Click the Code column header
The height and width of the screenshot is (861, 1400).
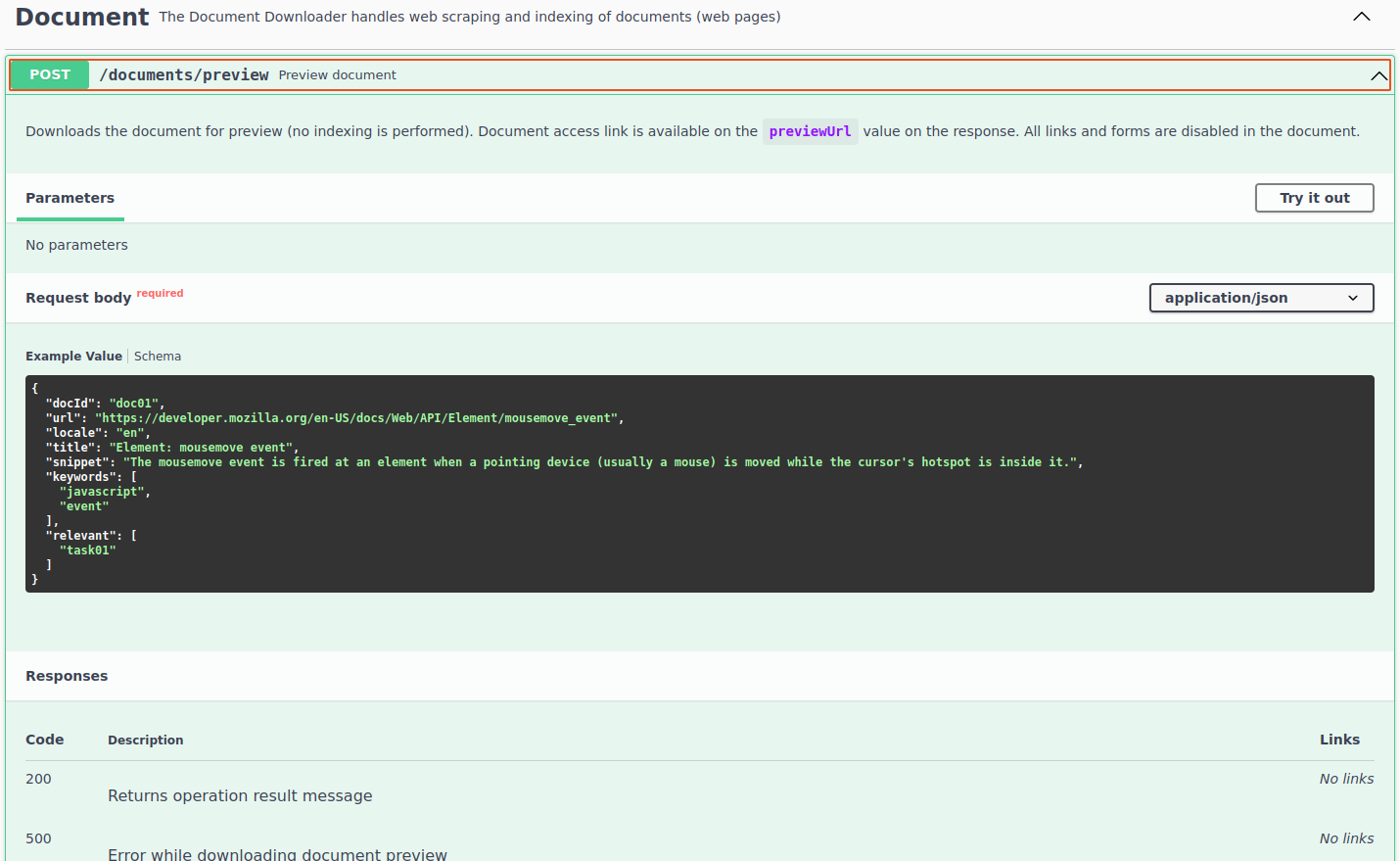[44, 740]
